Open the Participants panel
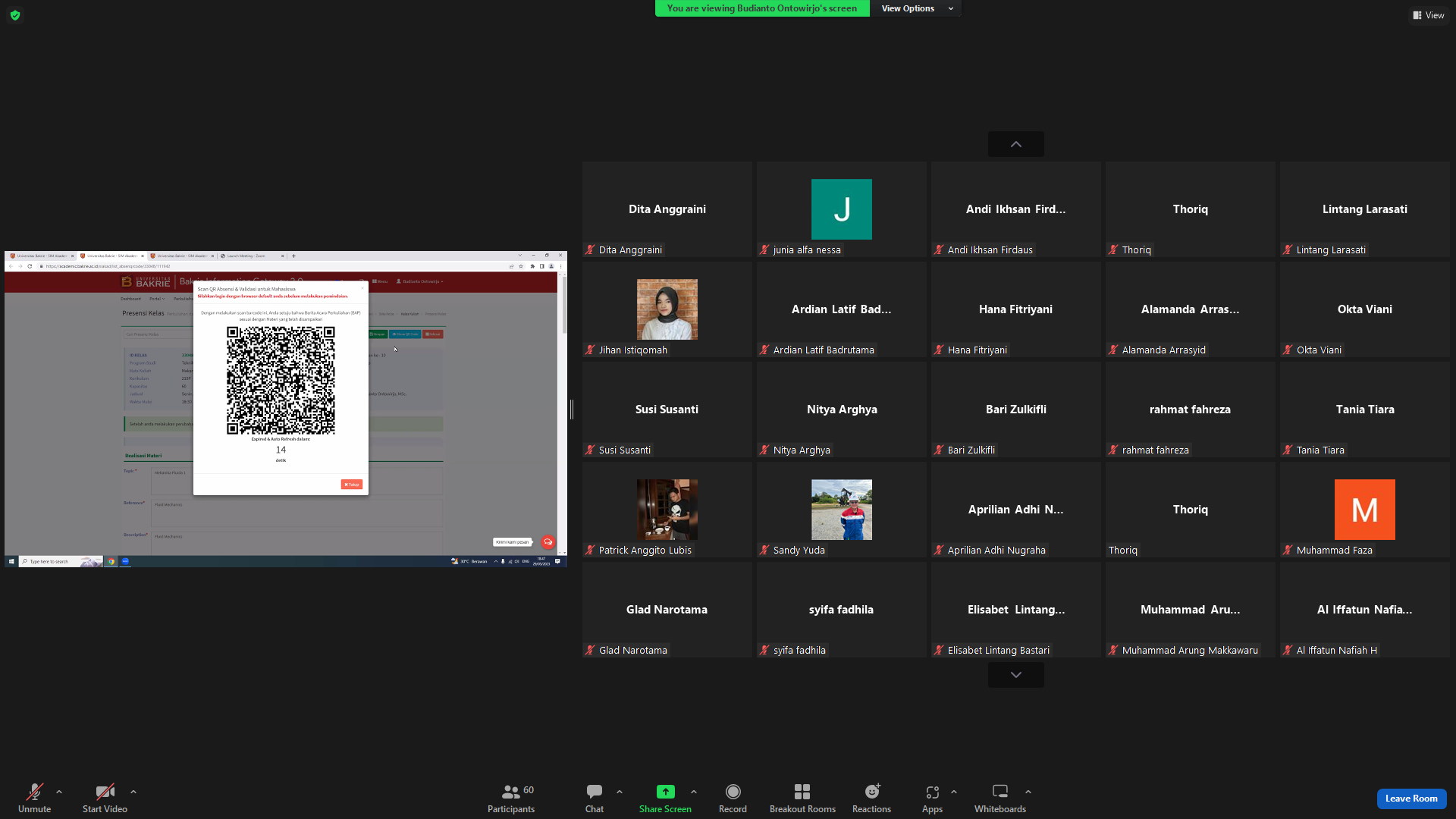Screen dimensions: 1456x819 click(x=511, y=799)
